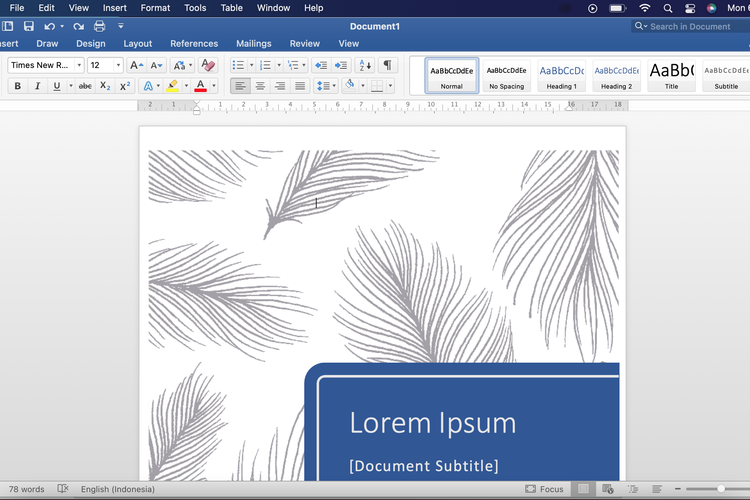
Task: Click the Increase Indent icon
Action: pyautogui.click(x=341, y=66)
